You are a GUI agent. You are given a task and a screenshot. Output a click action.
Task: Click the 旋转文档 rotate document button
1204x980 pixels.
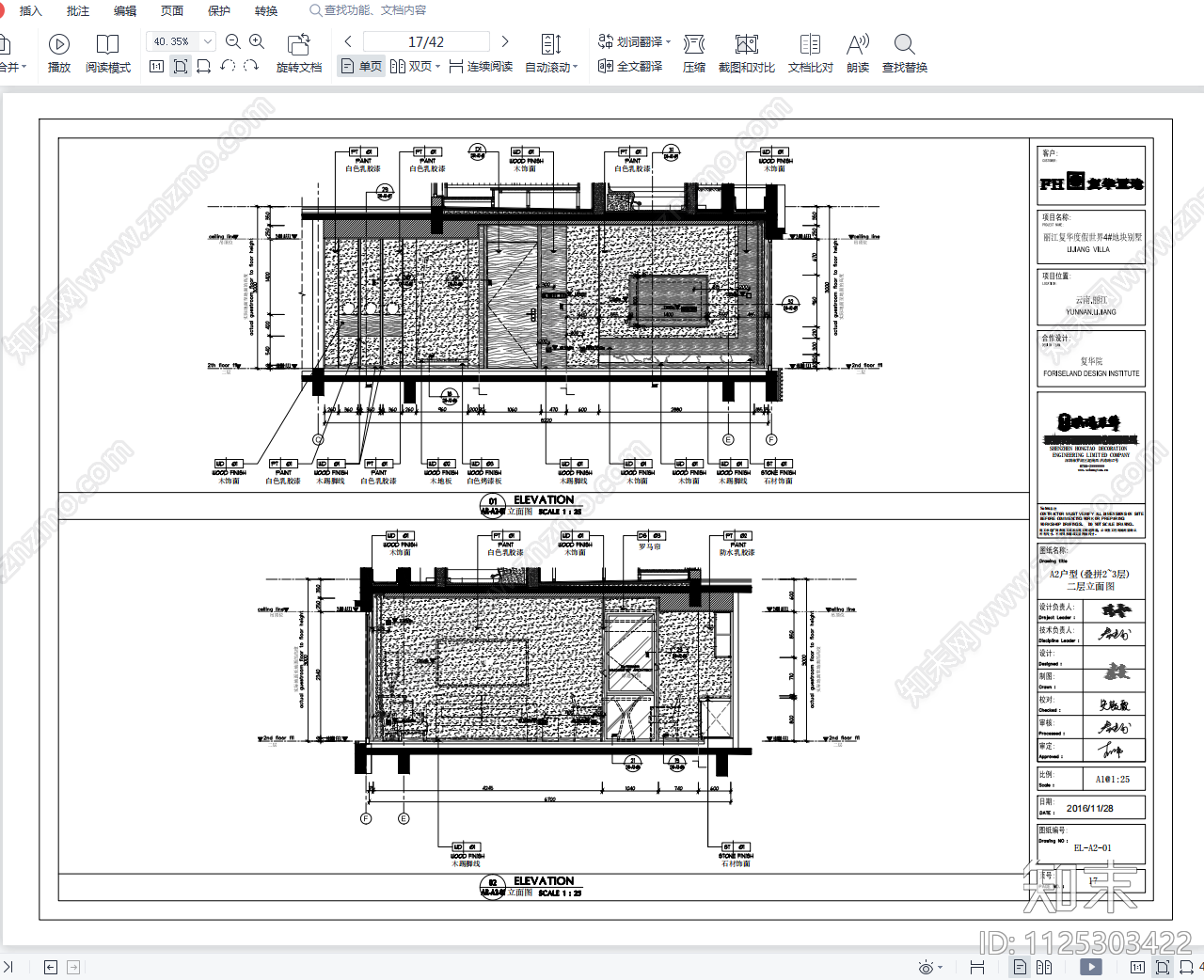[x=299, y=54]
